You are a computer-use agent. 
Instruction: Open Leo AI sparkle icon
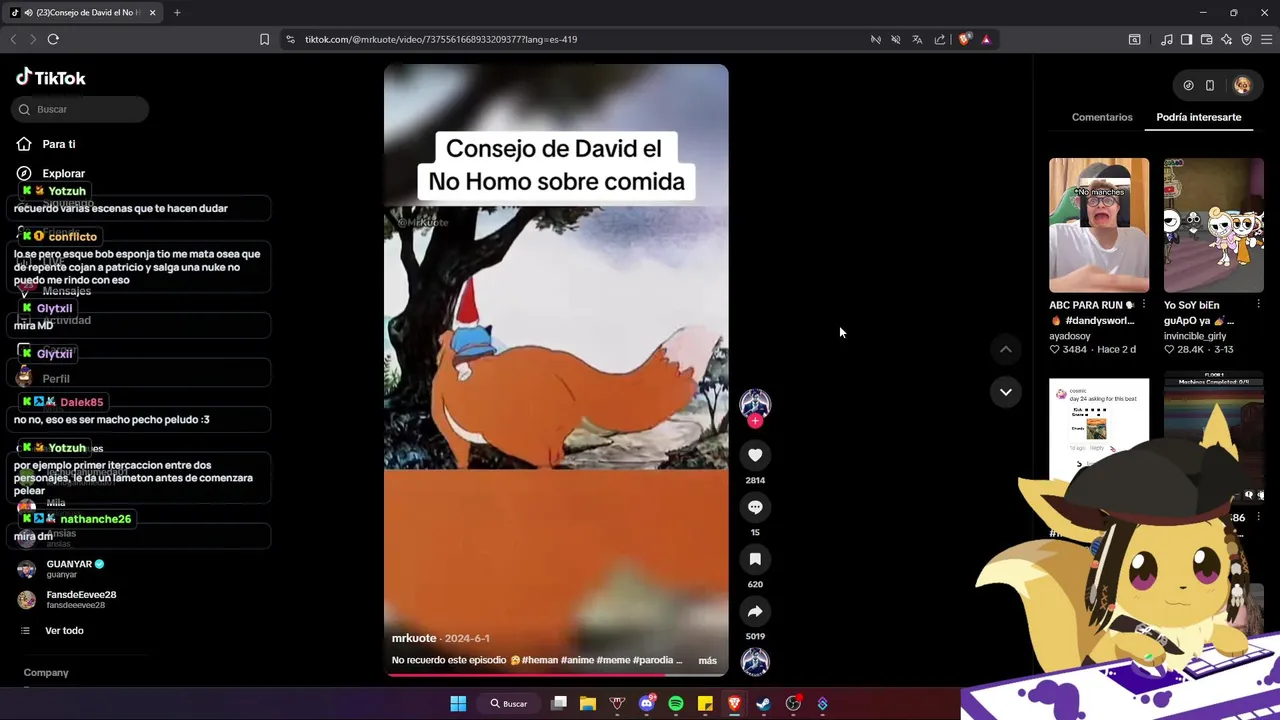pos(1226,39)
